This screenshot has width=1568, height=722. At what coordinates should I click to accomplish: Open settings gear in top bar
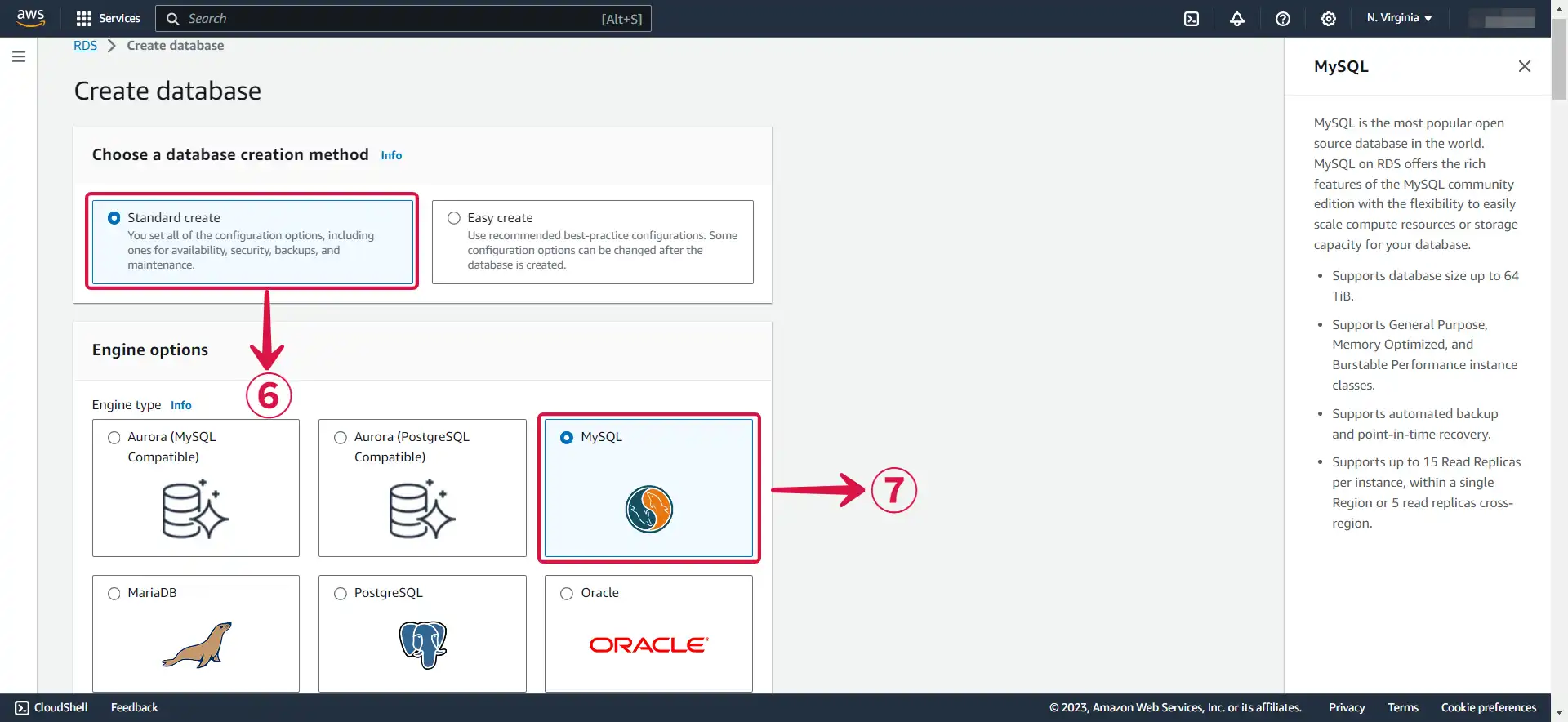coord(1329,19)
